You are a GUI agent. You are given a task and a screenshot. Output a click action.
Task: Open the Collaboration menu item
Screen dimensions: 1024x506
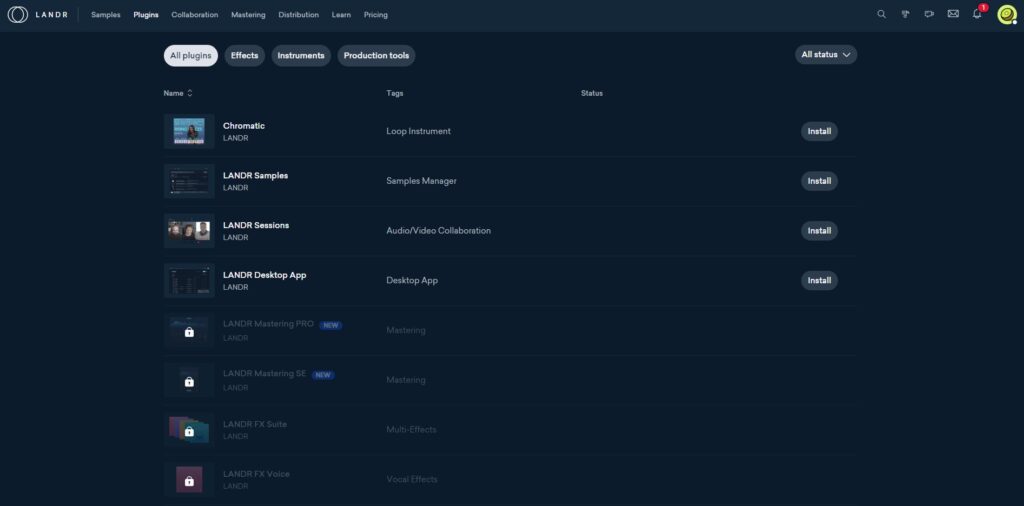195,14
